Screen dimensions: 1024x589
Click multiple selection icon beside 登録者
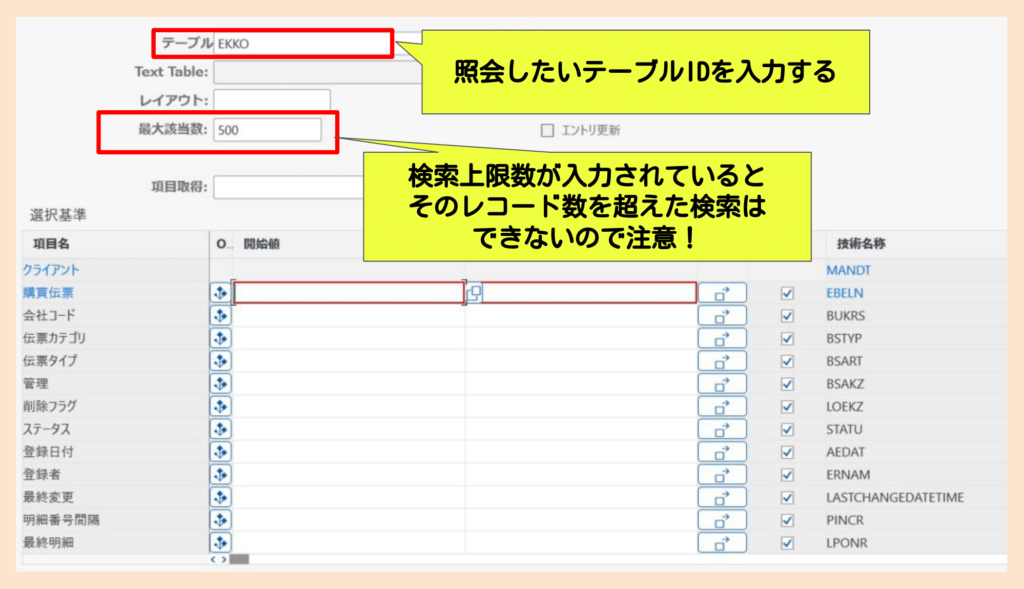220,472
